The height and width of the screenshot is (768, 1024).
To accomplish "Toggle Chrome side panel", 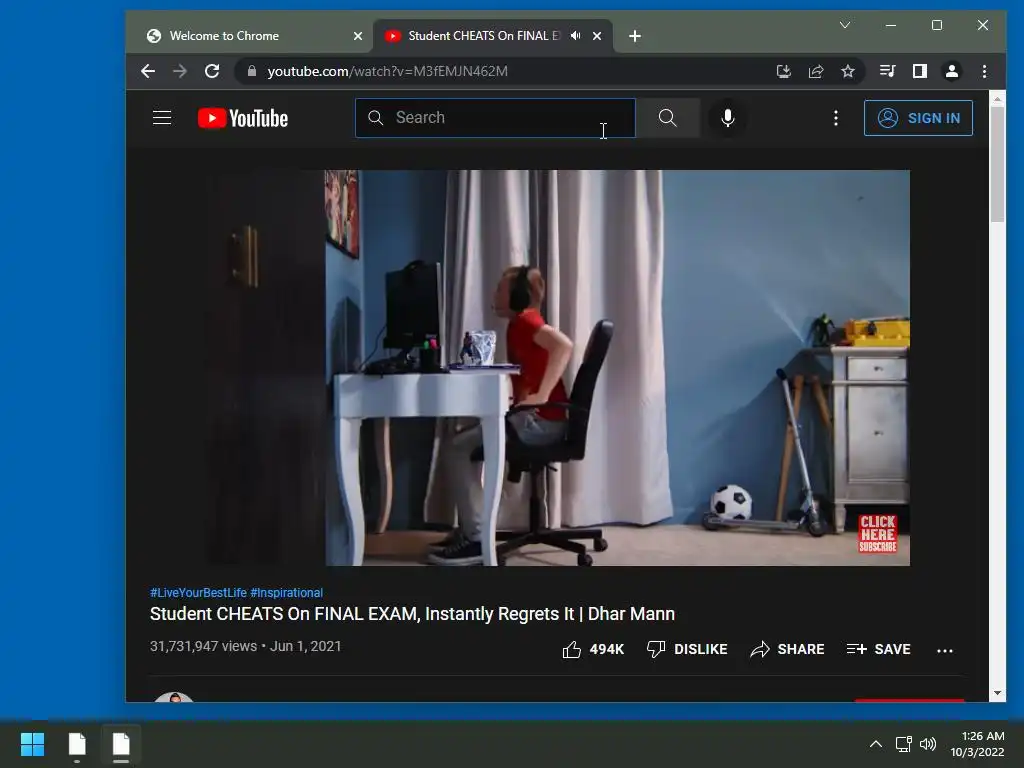I will (x=920, y=71).
